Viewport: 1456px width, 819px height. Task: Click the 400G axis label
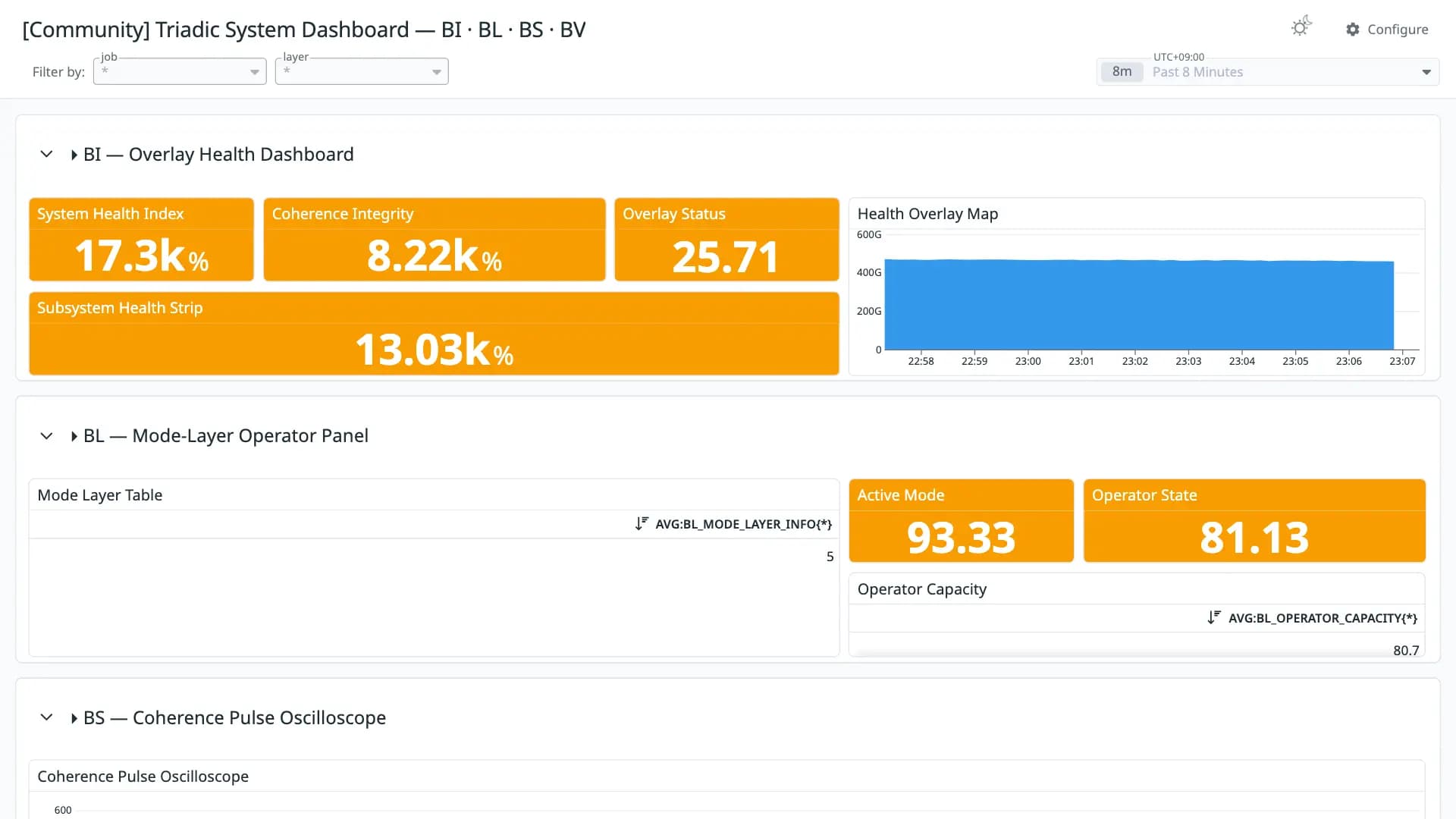tap(869, 272)
